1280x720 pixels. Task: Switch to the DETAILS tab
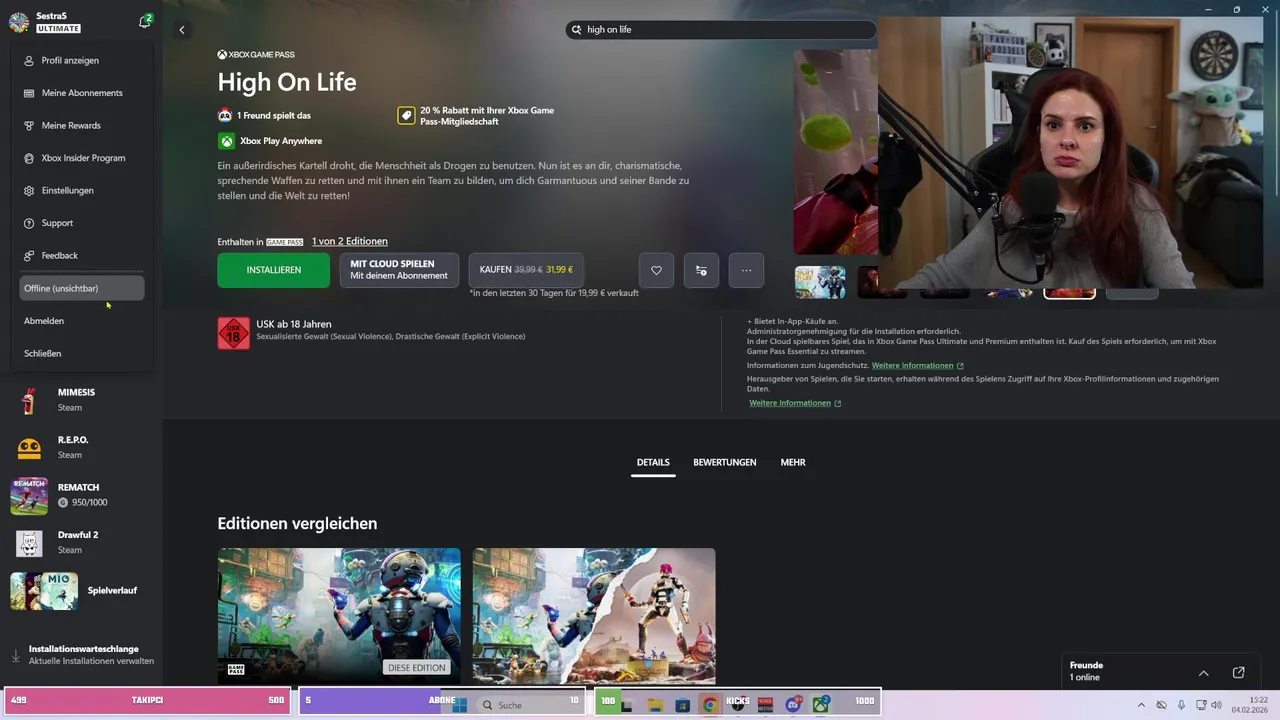[653, 462]
